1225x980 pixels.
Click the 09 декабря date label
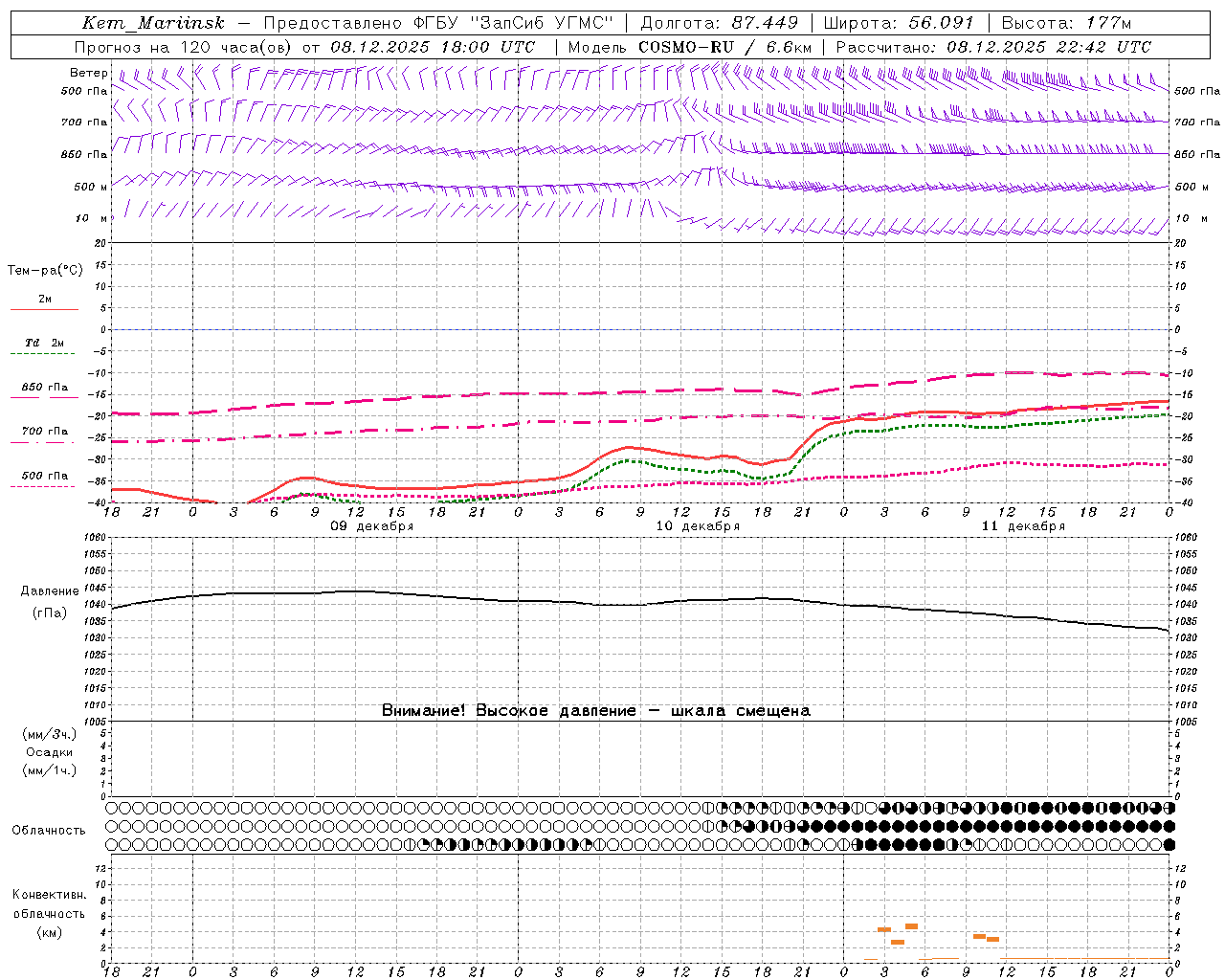point(372,526)
